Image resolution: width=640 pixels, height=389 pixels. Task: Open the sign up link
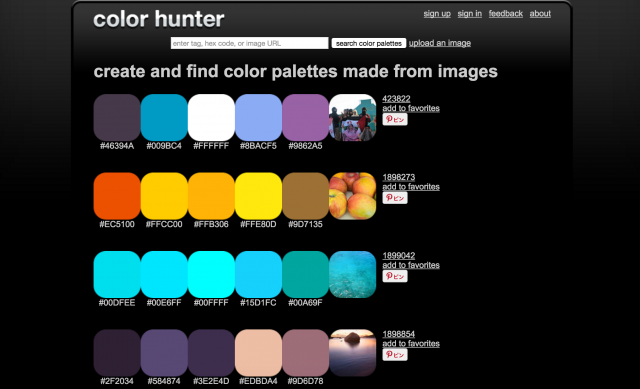pyautogui.click(x=437, y=13)
